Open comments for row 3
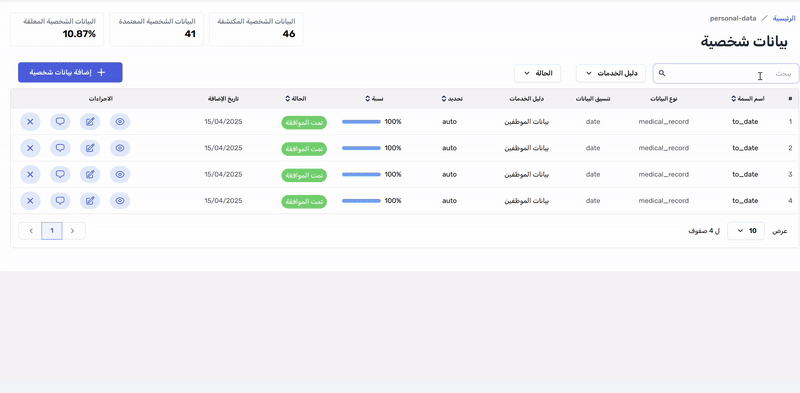This screenshot has height=393, width=800. 60,175
